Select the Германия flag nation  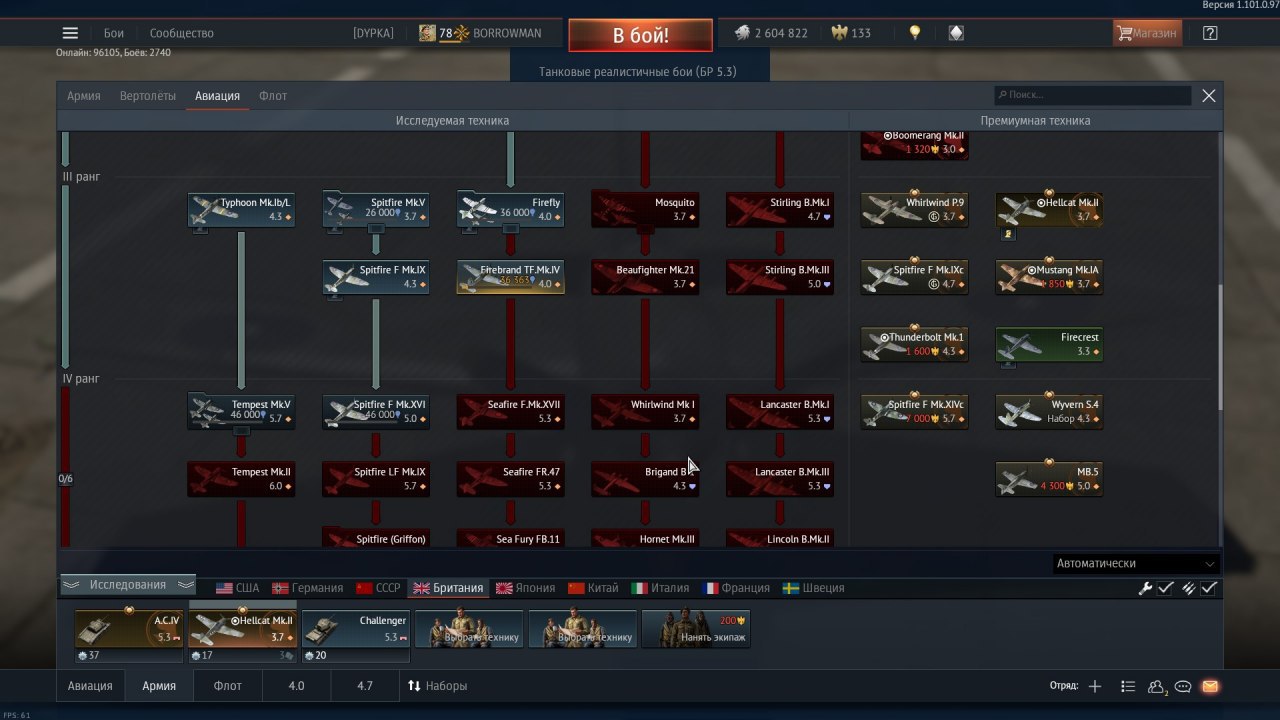307,588
